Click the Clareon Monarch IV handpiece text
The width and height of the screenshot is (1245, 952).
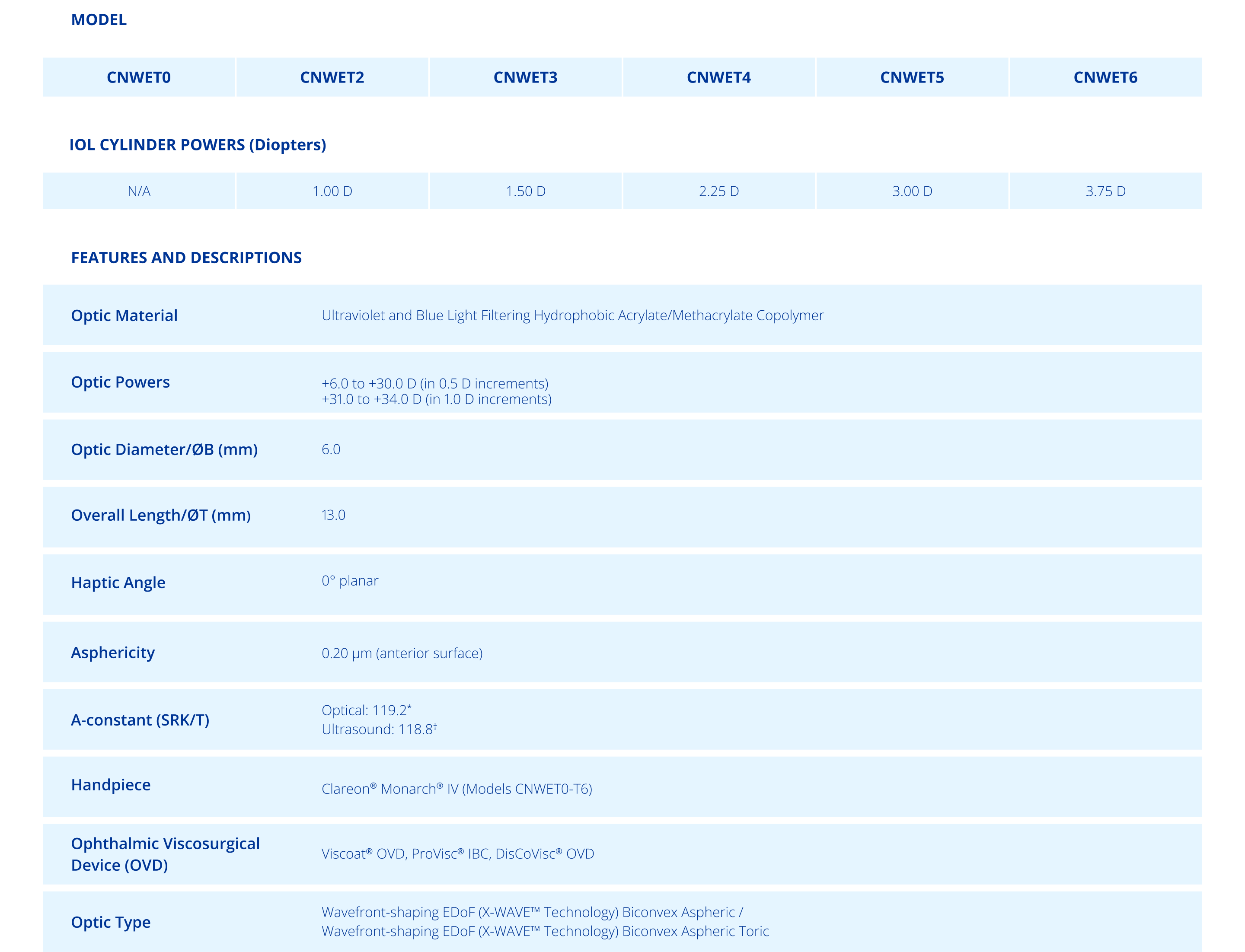point(456,789)
